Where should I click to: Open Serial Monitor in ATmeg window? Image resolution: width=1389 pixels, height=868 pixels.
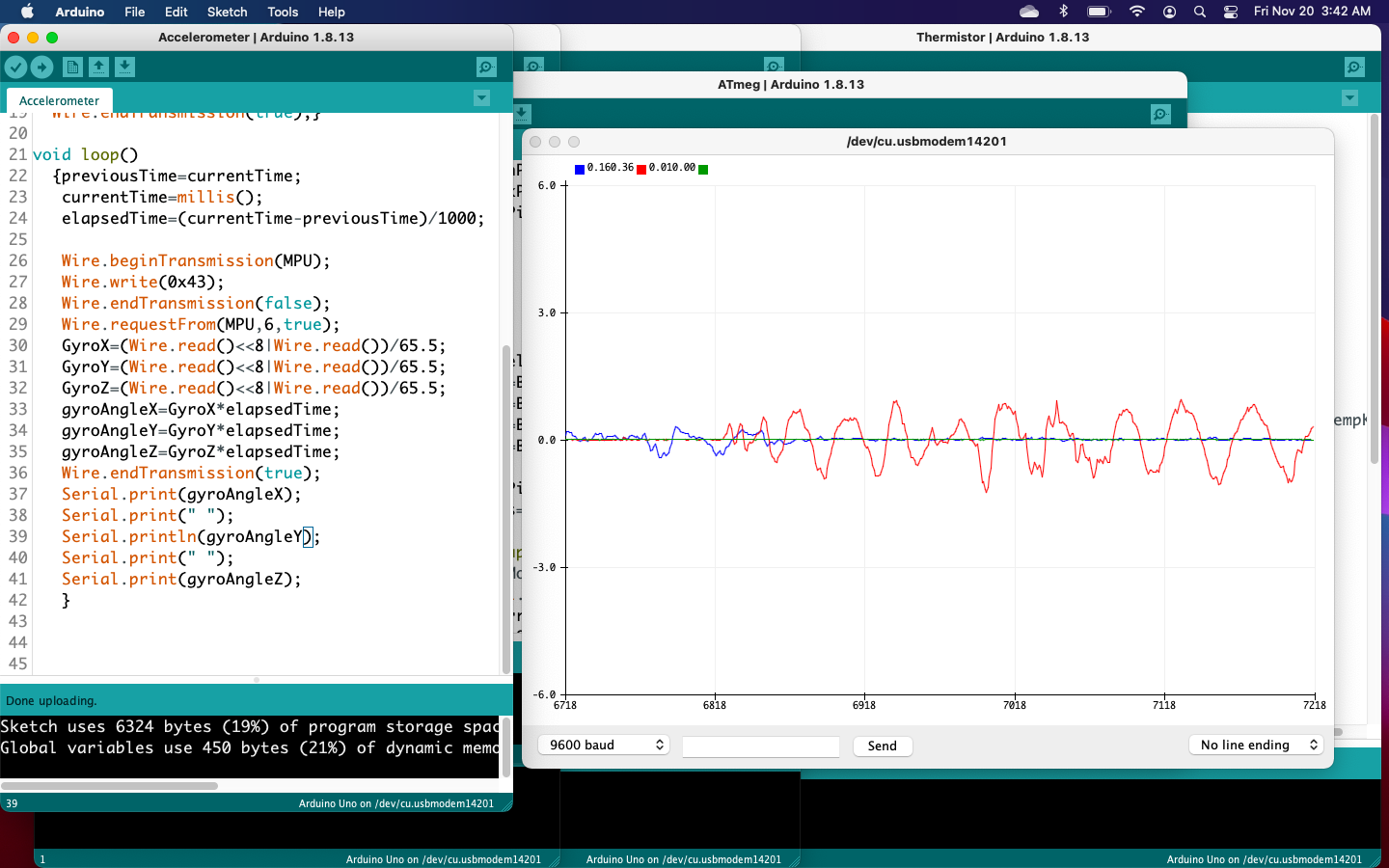click(x=1160, y=114)
